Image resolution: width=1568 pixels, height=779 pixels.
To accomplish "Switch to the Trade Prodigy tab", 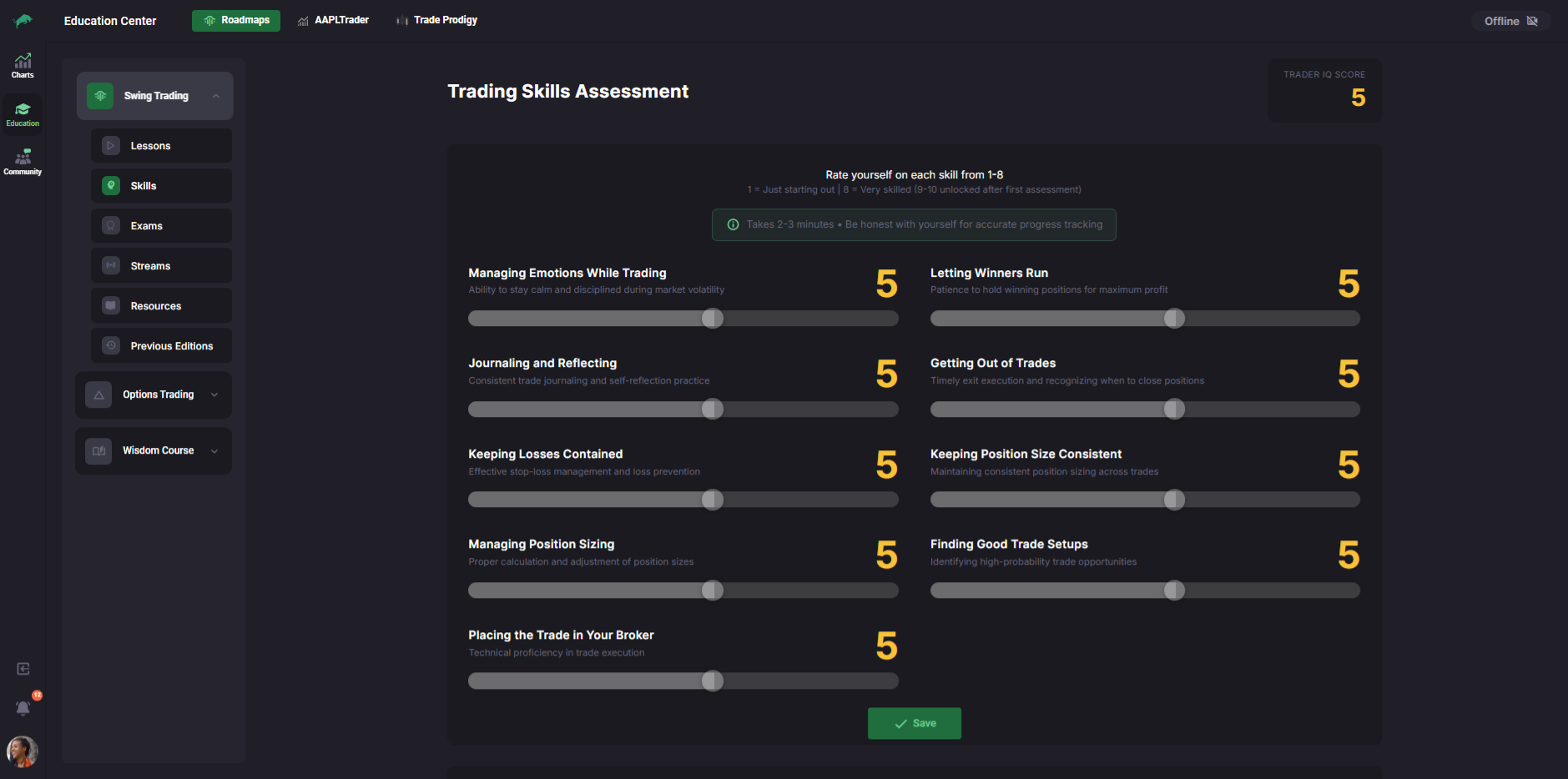I will pos(436,20).
